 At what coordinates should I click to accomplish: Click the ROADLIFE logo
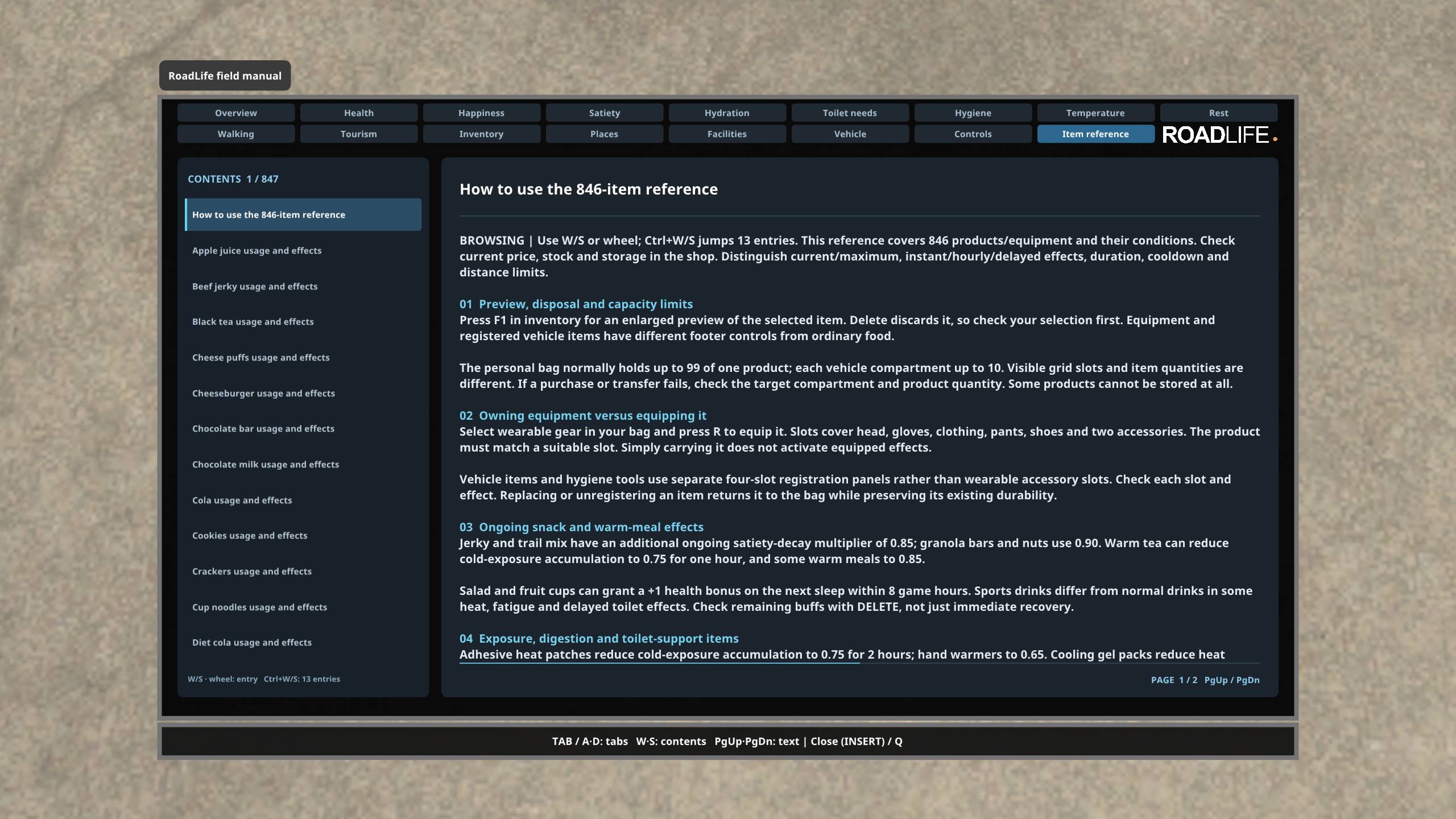pyautogui.click(x=1219, y=135)
